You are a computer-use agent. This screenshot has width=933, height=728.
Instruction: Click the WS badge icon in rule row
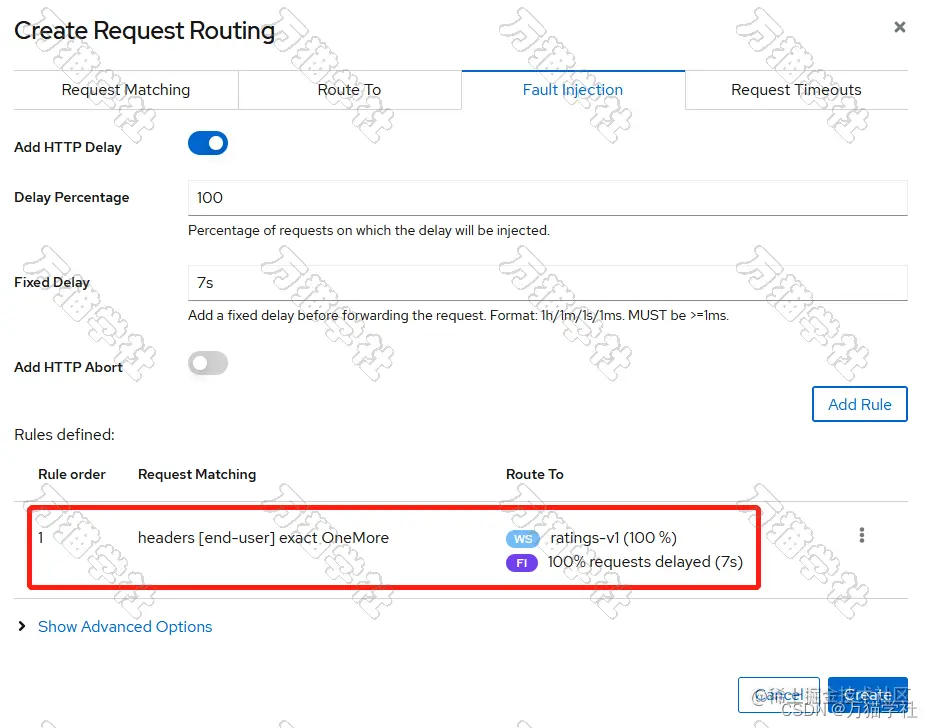pyautogui.click(x=522, y=539)
